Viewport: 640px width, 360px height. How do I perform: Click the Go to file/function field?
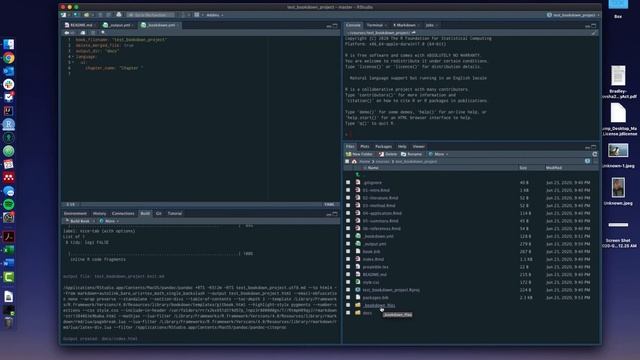tap(151, 15)
